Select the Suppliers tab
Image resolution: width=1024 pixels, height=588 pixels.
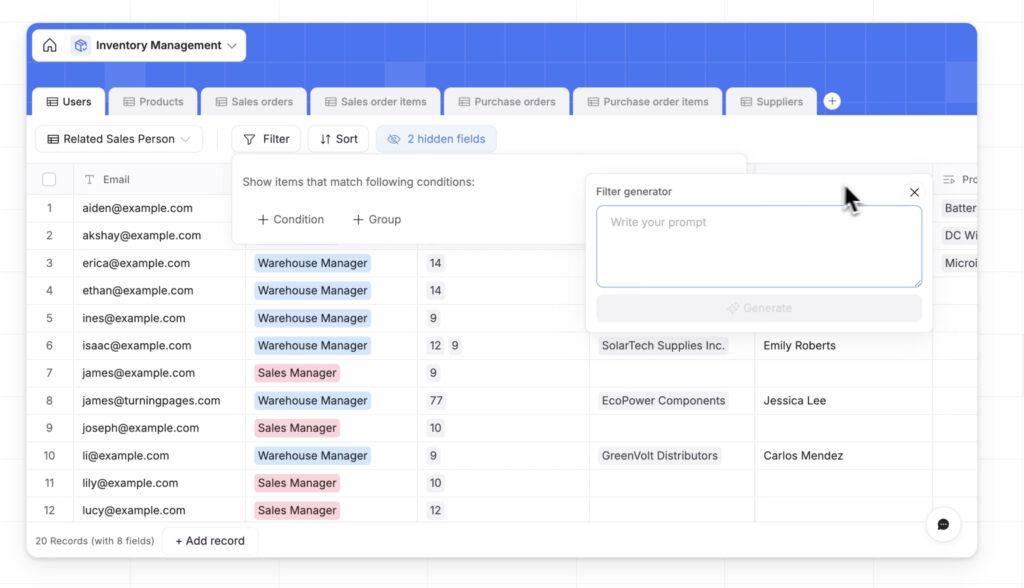coord(771,102)
